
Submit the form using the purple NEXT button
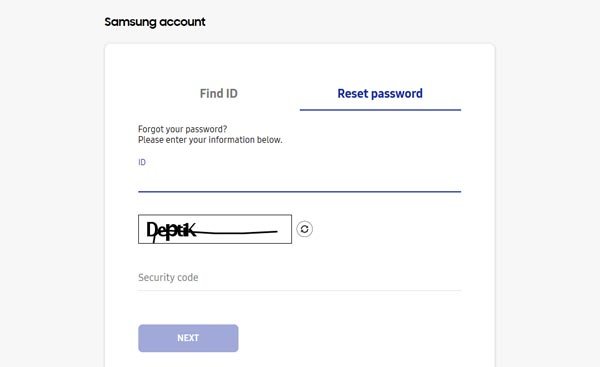pos(188,338)
